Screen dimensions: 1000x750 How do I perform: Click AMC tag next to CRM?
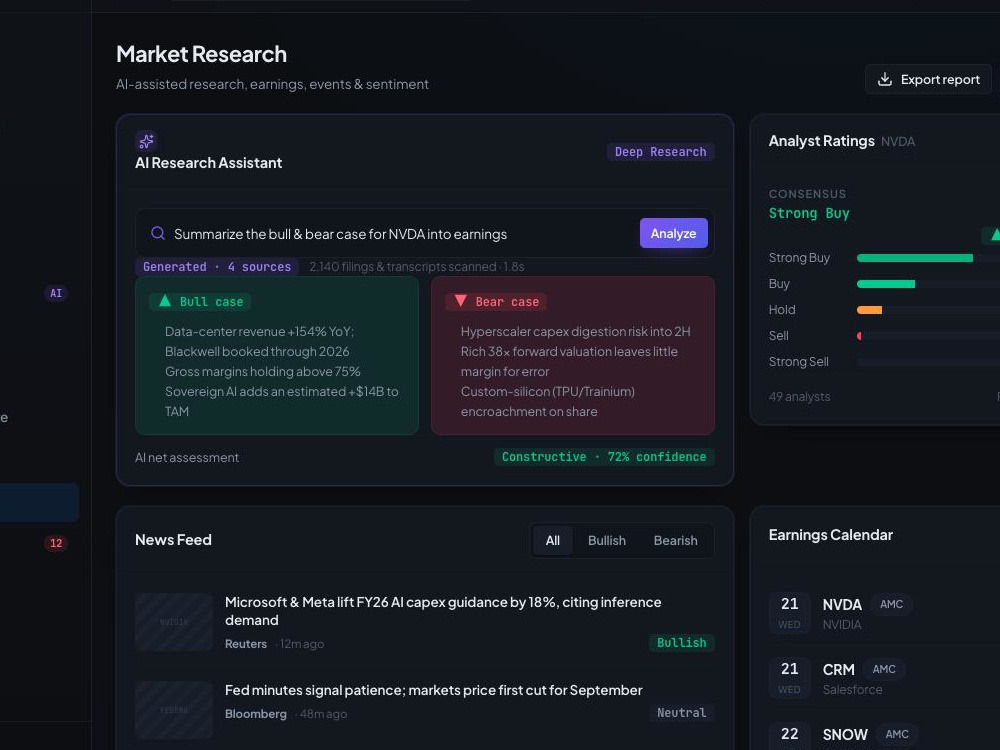[884, 669]
